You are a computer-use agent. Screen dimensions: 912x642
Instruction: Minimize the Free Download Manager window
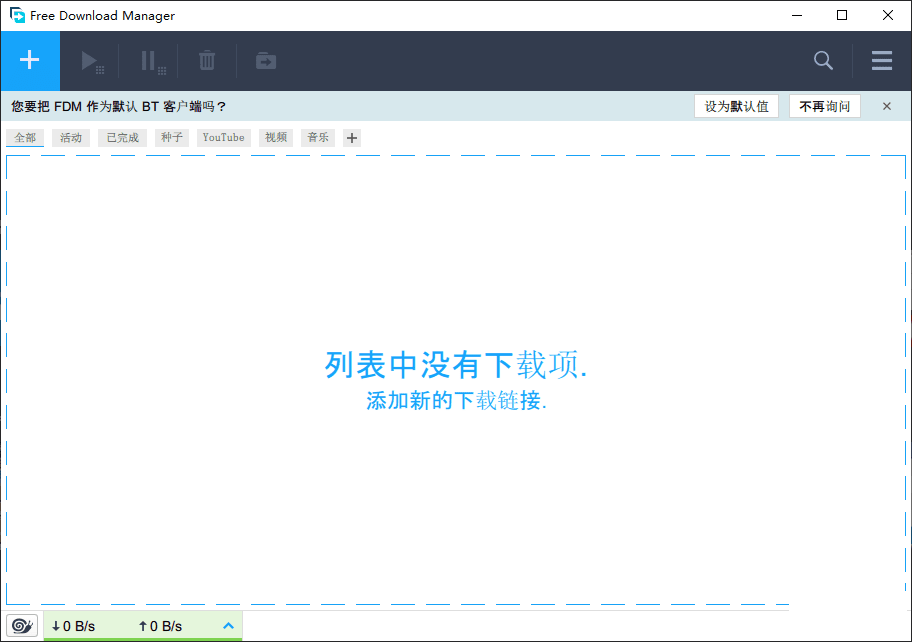click(797, 15)
